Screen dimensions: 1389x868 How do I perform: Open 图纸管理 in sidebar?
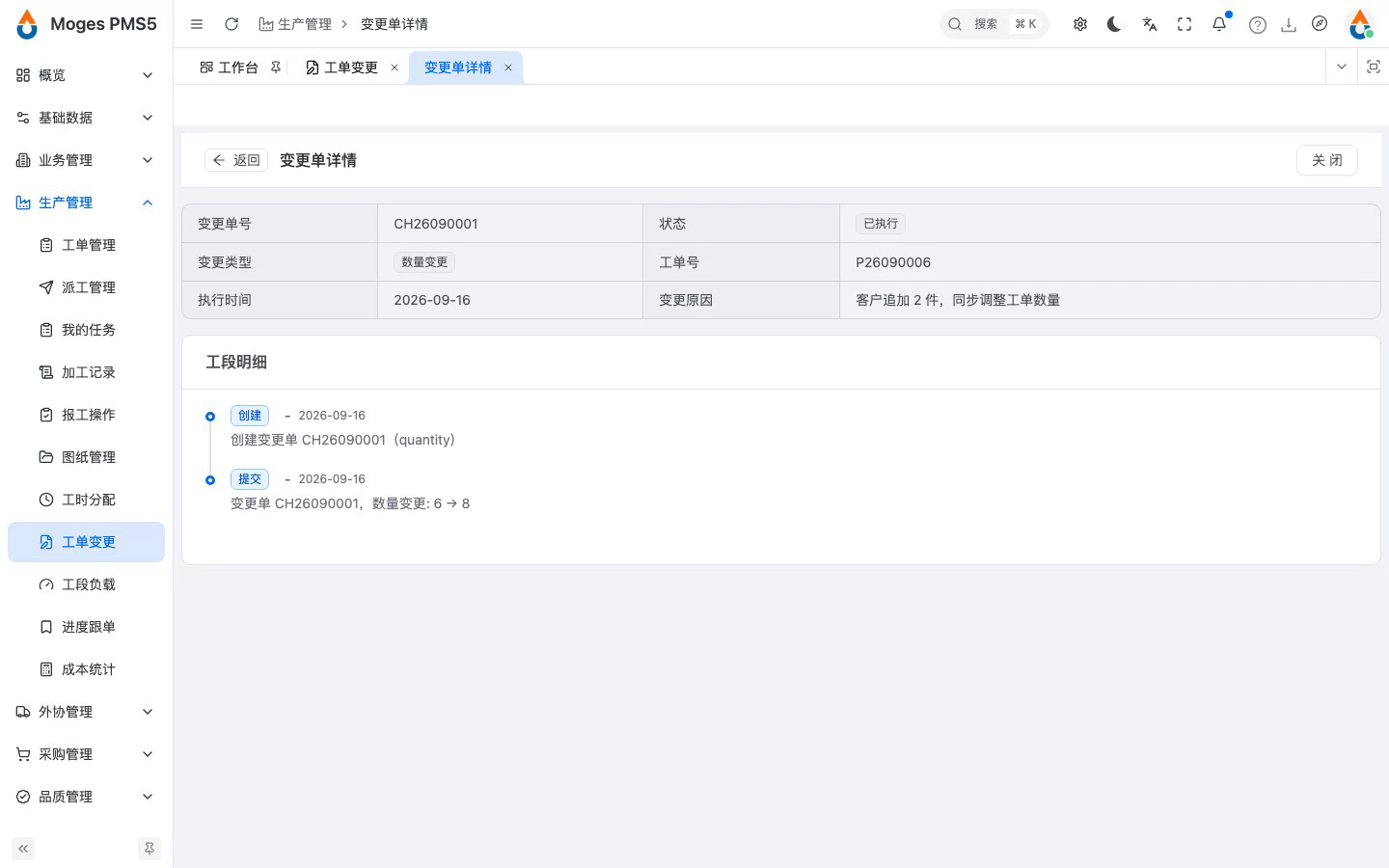coord(86,457)
